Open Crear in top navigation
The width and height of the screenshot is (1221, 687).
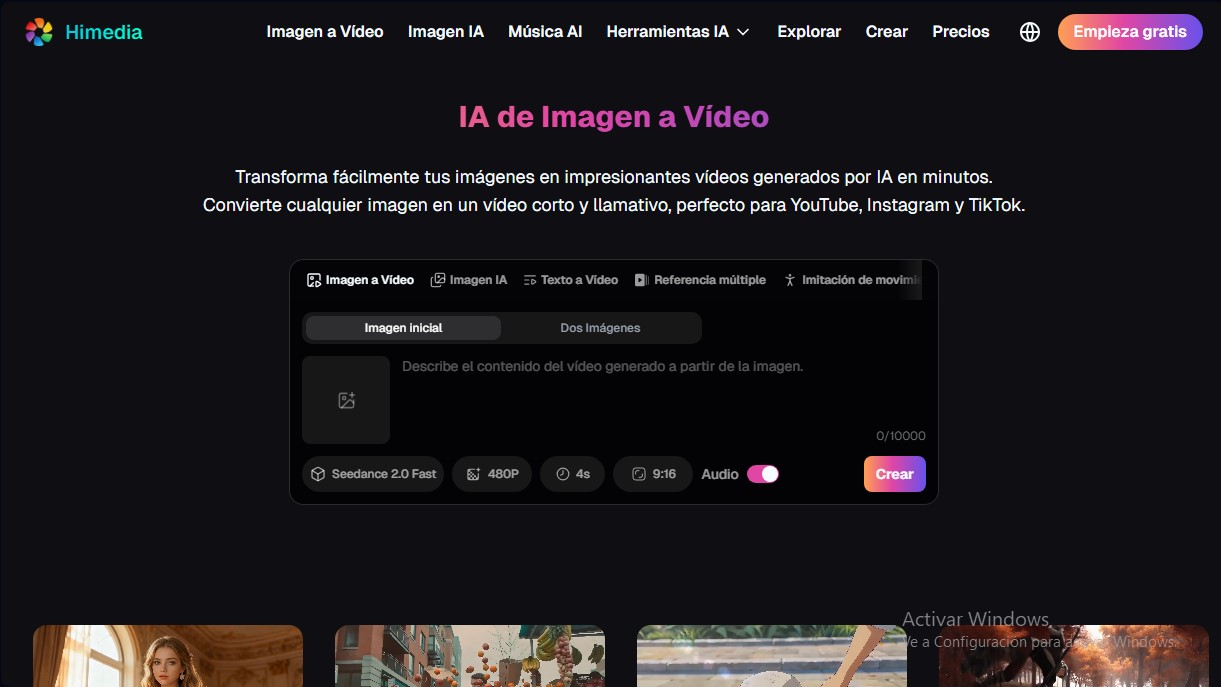click(x=887, y=32)
